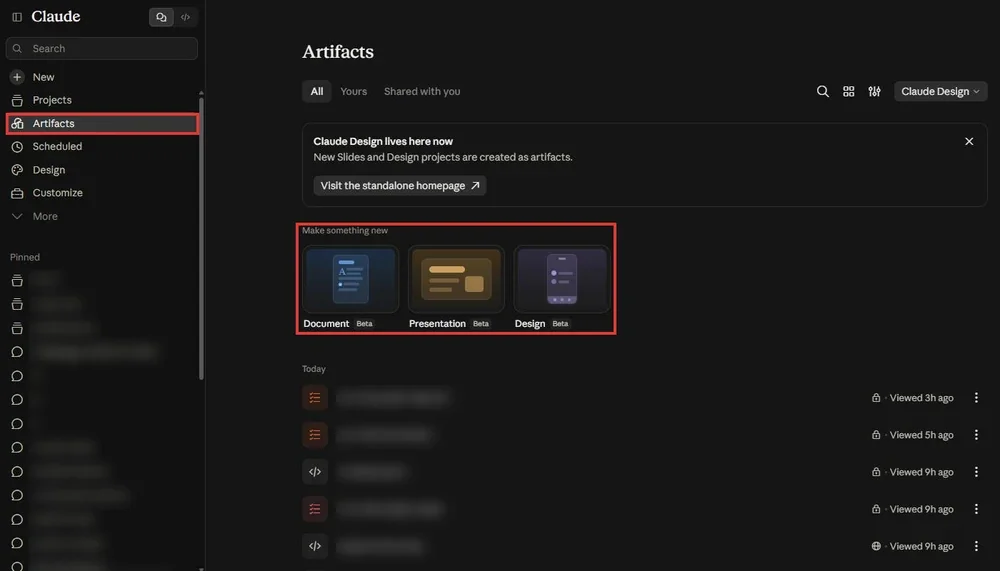Collapse the sidebar using the panel icon
Image resolution: width=1000 pixels, height=571 pixels.
point(17,17)
